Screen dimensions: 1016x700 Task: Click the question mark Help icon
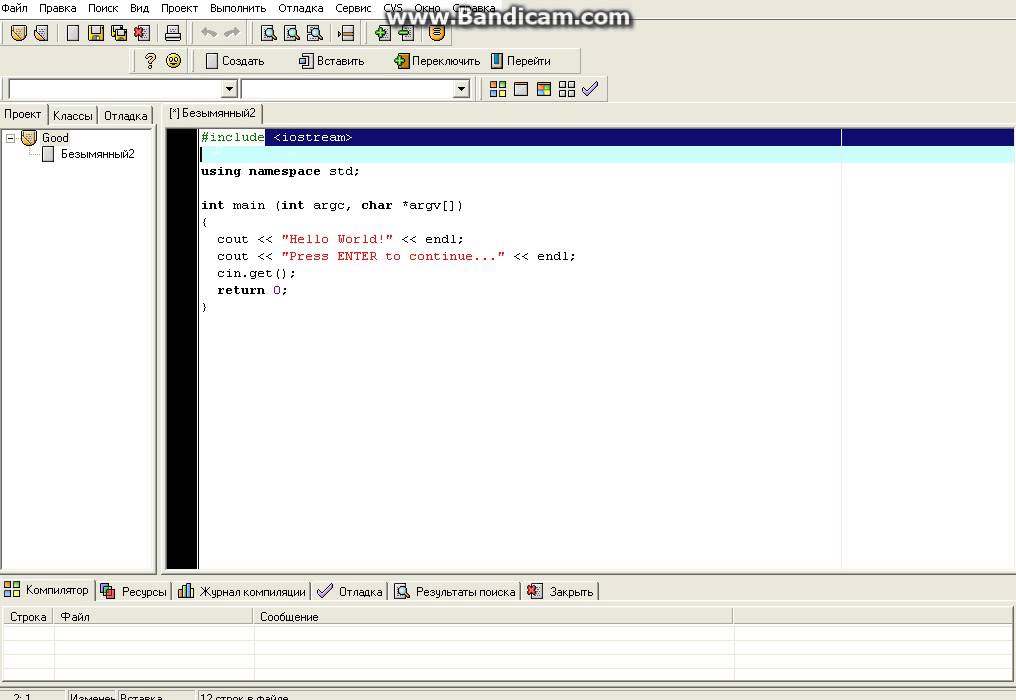(150, 61)
